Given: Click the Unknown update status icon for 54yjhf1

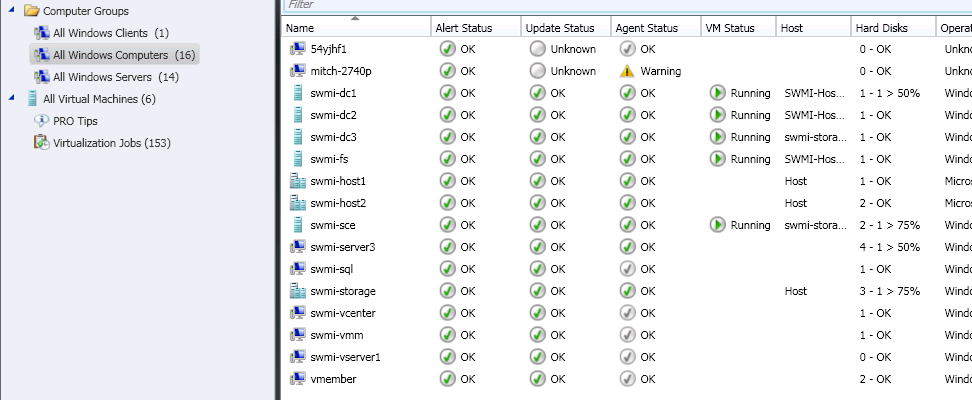Looking at the screenshot, I should tap(538, 49).
